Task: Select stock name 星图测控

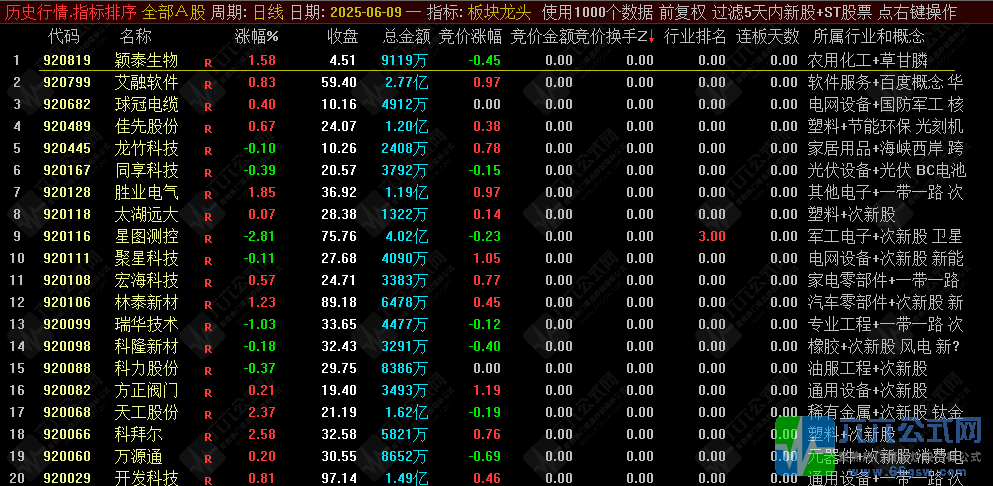Action: pyautogui.click(x=147, y=237)
